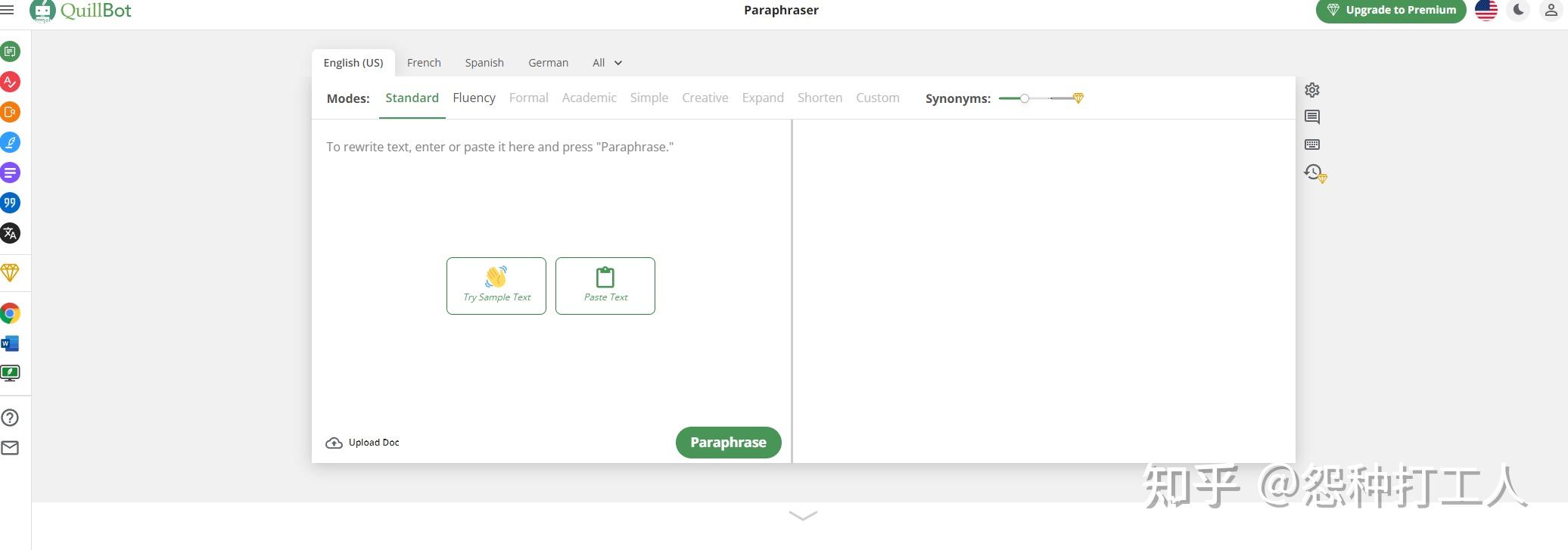
Task: Open the hamburger menu
Action: [8, 10]
